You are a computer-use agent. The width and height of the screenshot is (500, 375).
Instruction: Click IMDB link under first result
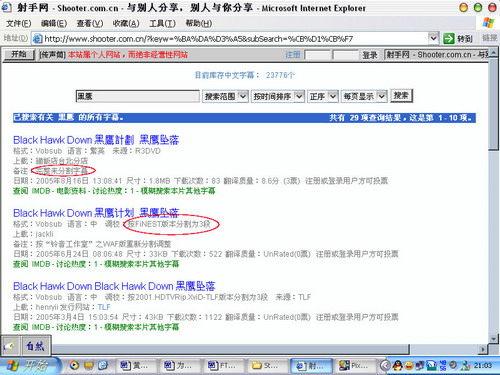coord(41,191)
